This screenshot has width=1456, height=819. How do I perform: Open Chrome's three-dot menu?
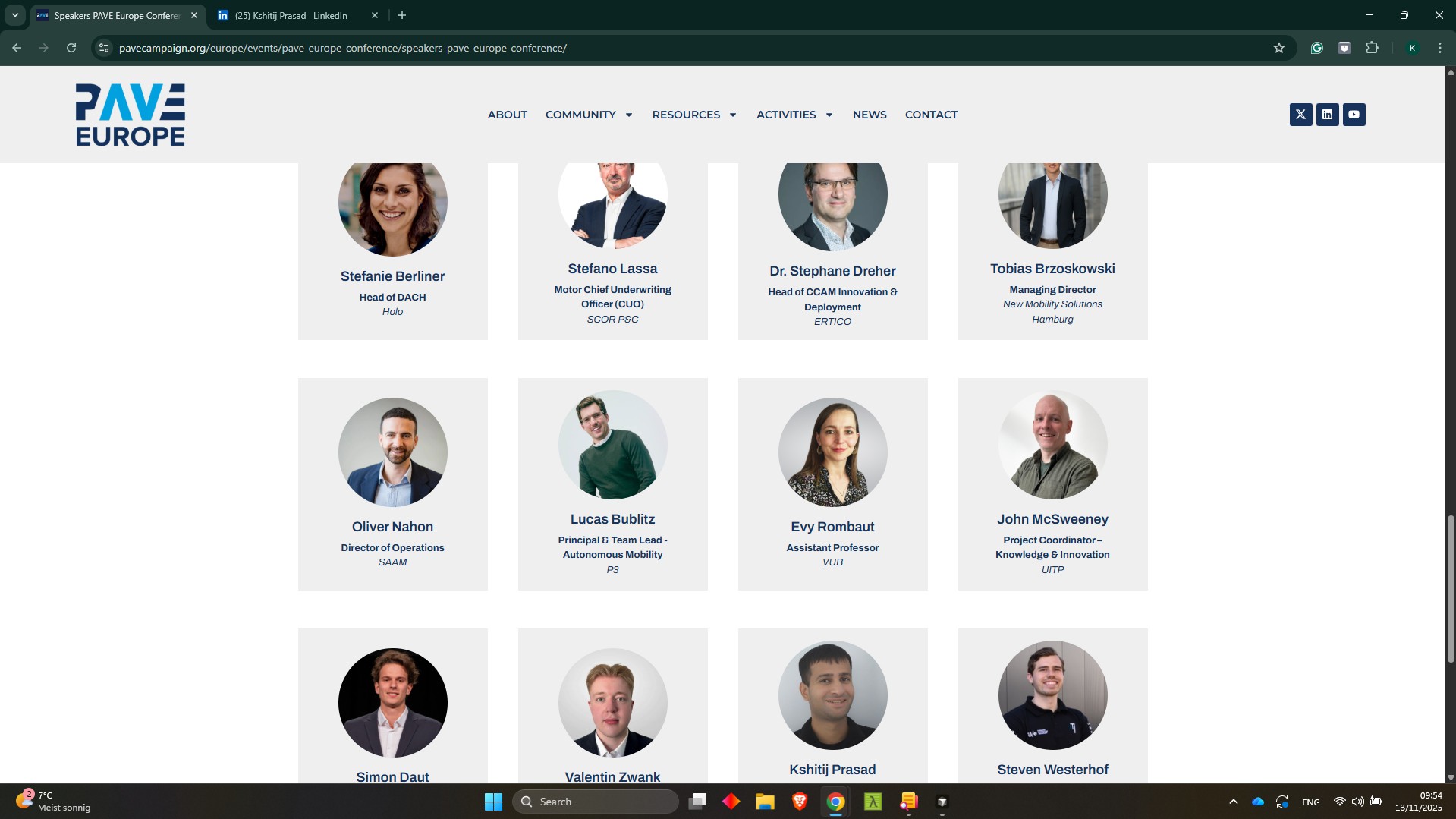click(1439, 48)
